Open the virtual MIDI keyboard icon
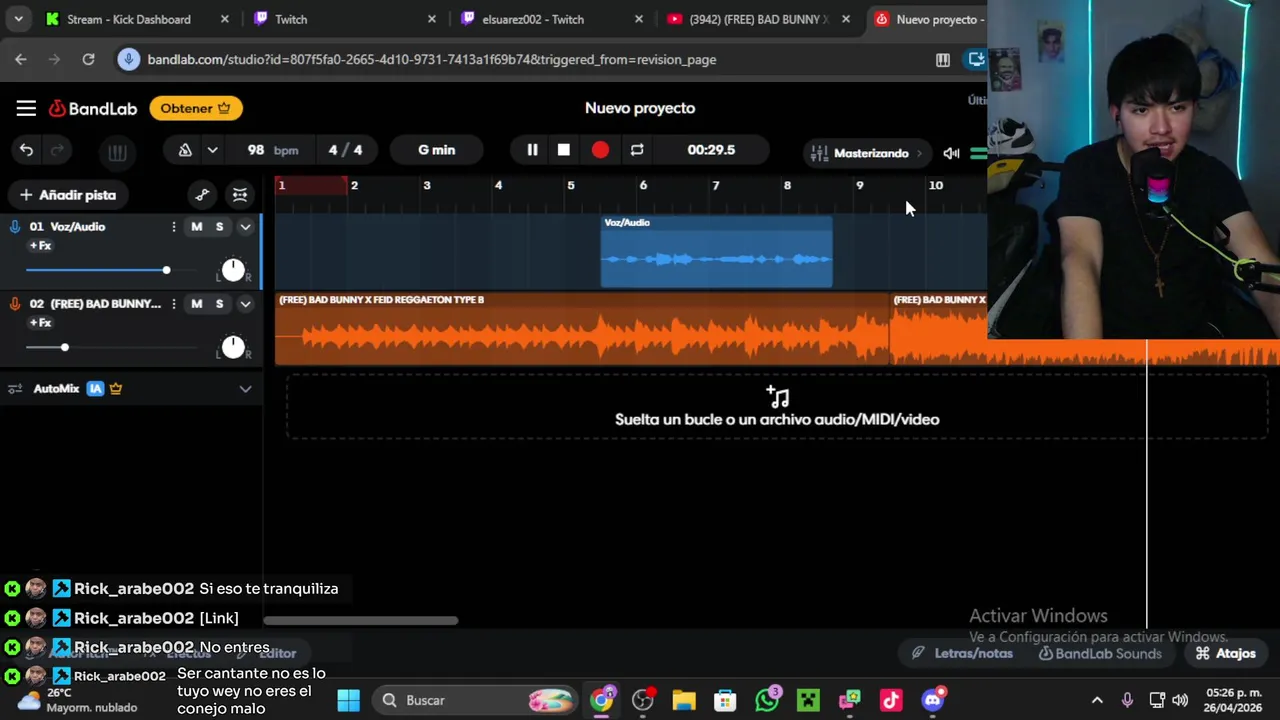This screenshot has height=720, width=1280. pyautogui.click(x=117, y=152)
